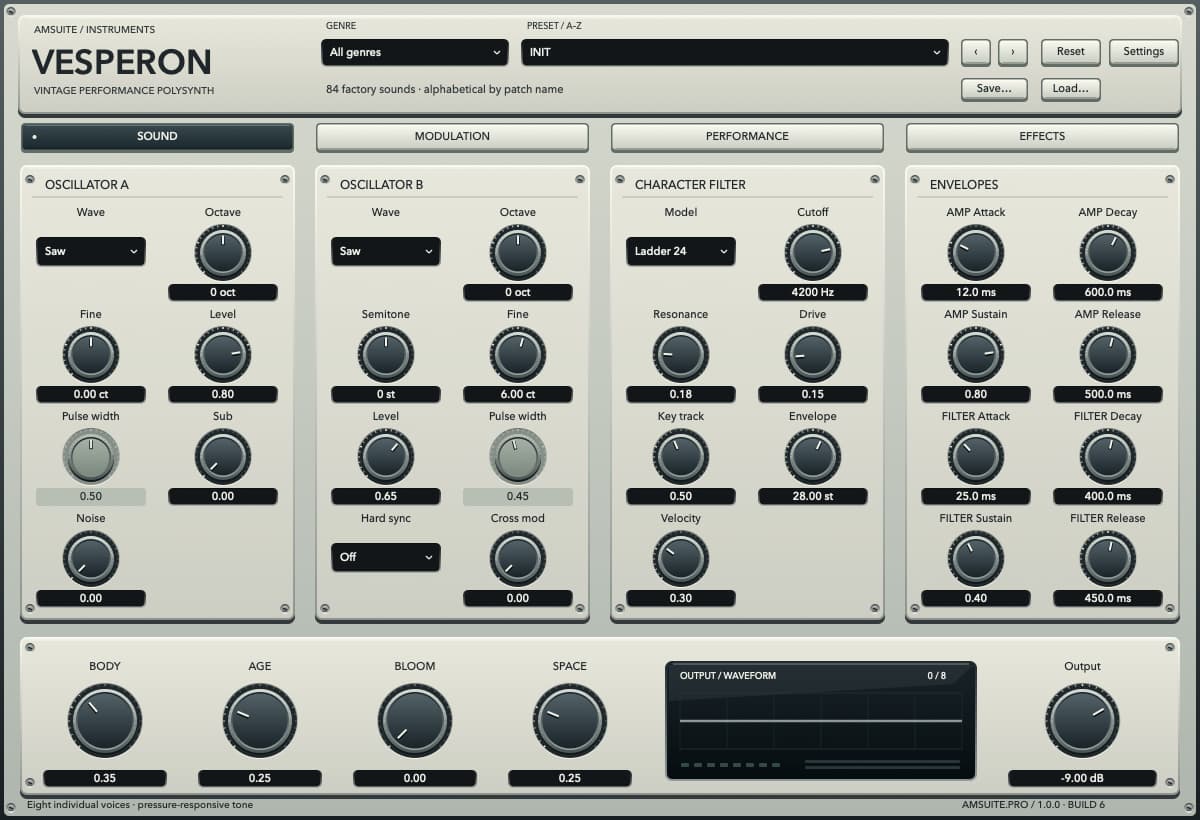Viewport: 1200px width, 820px height.
Task: Click the master Output knob
Action: click(1082, 721)
